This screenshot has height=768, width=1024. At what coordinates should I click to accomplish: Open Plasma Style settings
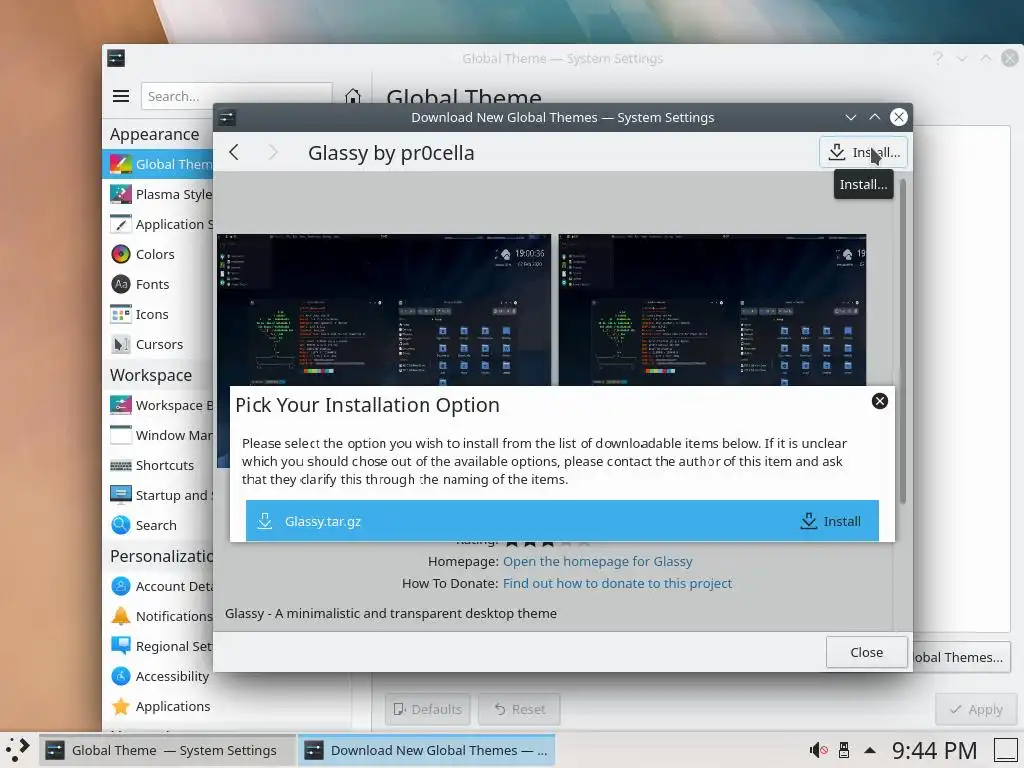[x=159, y=194]
